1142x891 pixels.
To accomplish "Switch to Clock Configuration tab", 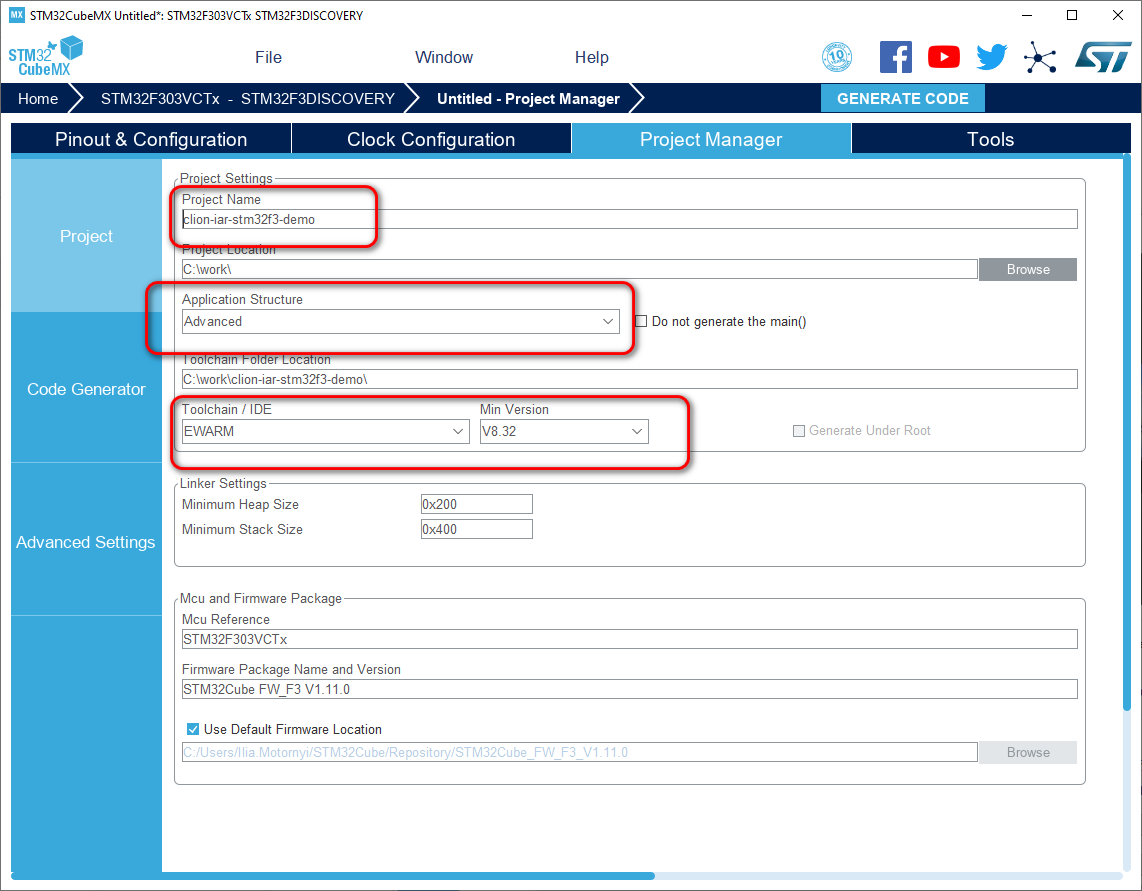I will click(431, 139).
